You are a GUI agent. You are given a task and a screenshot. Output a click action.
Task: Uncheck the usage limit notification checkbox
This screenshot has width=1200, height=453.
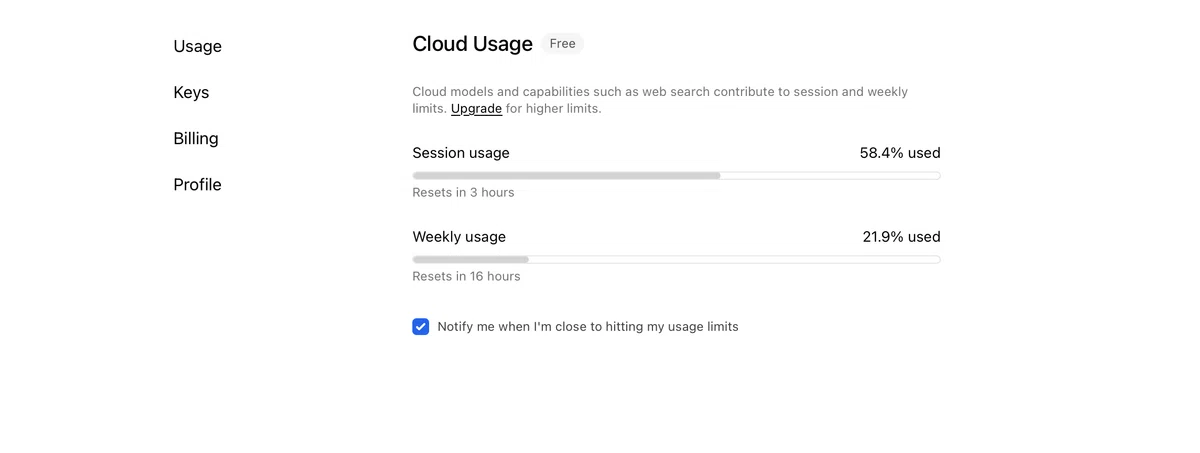pos(421,326)
